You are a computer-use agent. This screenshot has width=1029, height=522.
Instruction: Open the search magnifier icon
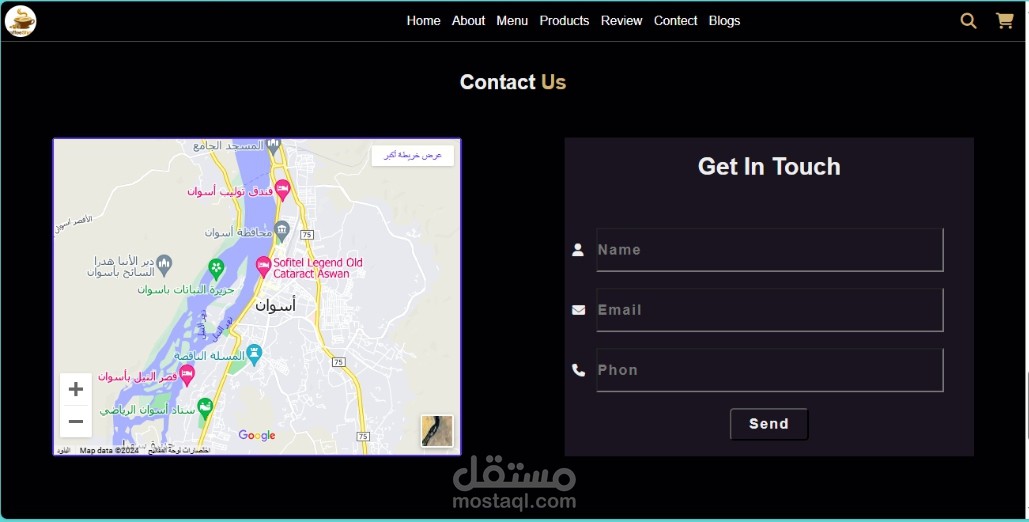point(968,21)
